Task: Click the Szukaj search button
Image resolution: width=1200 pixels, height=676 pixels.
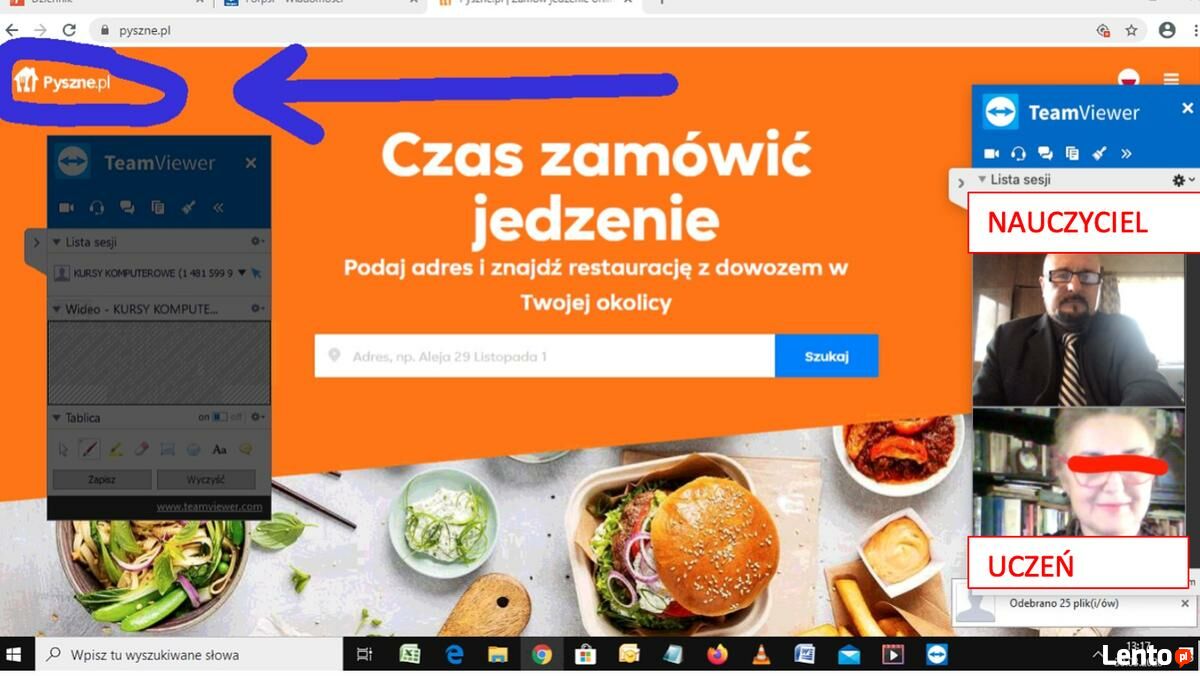Action: [826, 356]
